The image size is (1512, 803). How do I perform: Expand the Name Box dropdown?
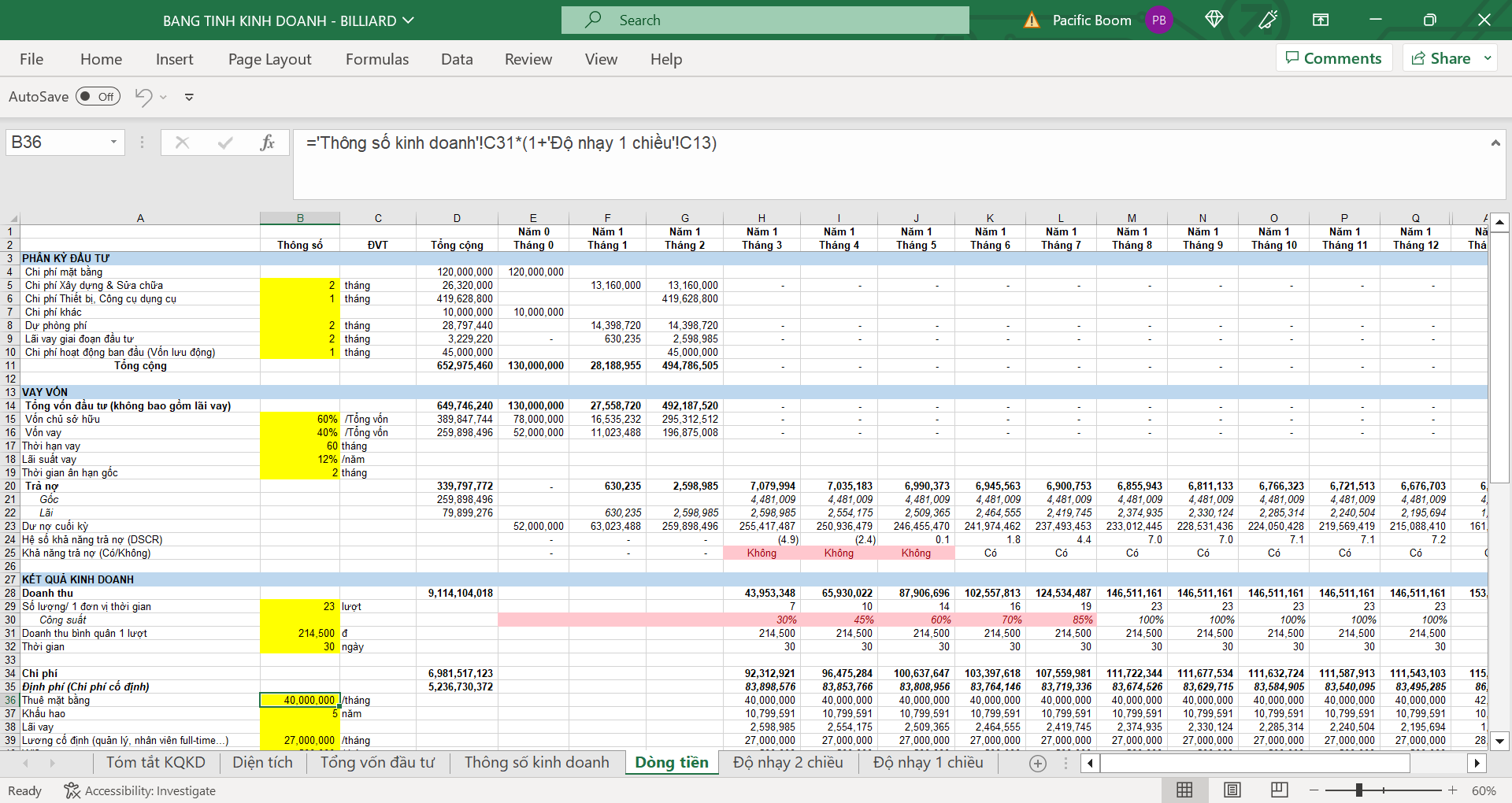(113, 142)
